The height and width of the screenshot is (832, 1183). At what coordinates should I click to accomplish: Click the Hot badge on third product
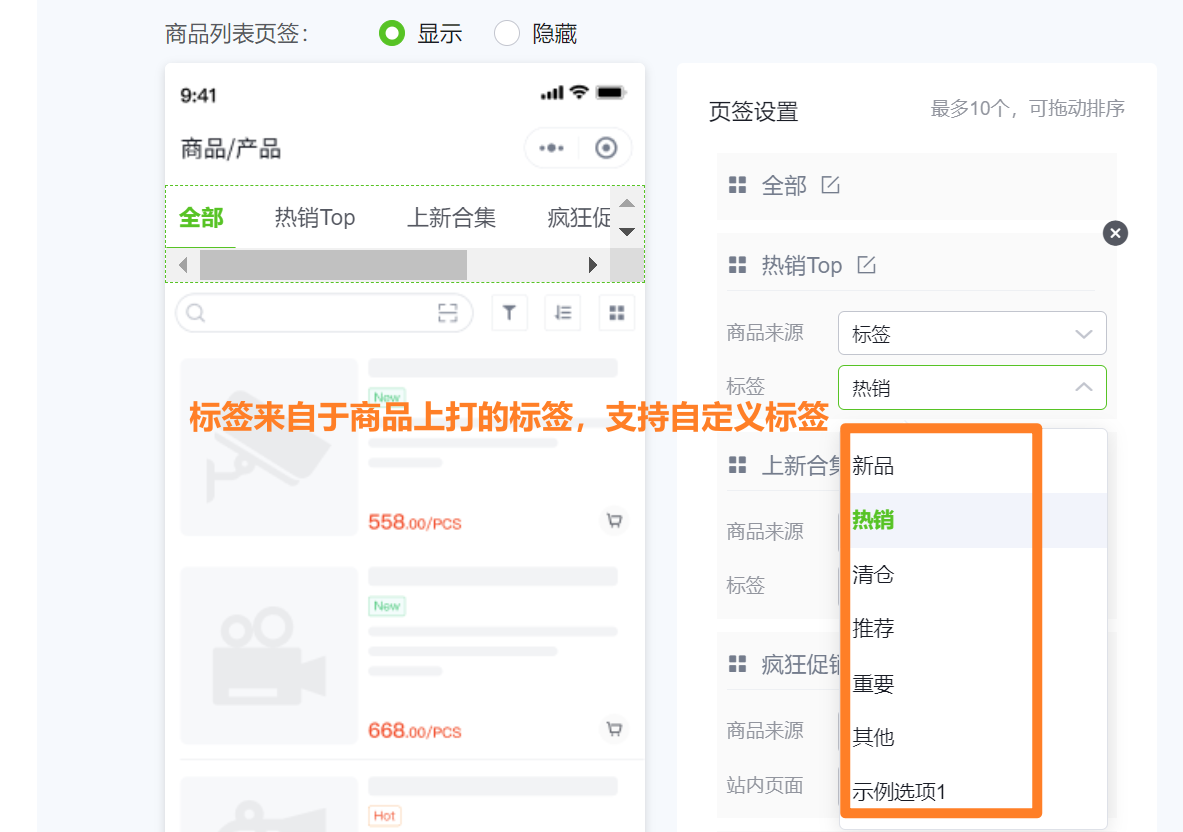385,815
